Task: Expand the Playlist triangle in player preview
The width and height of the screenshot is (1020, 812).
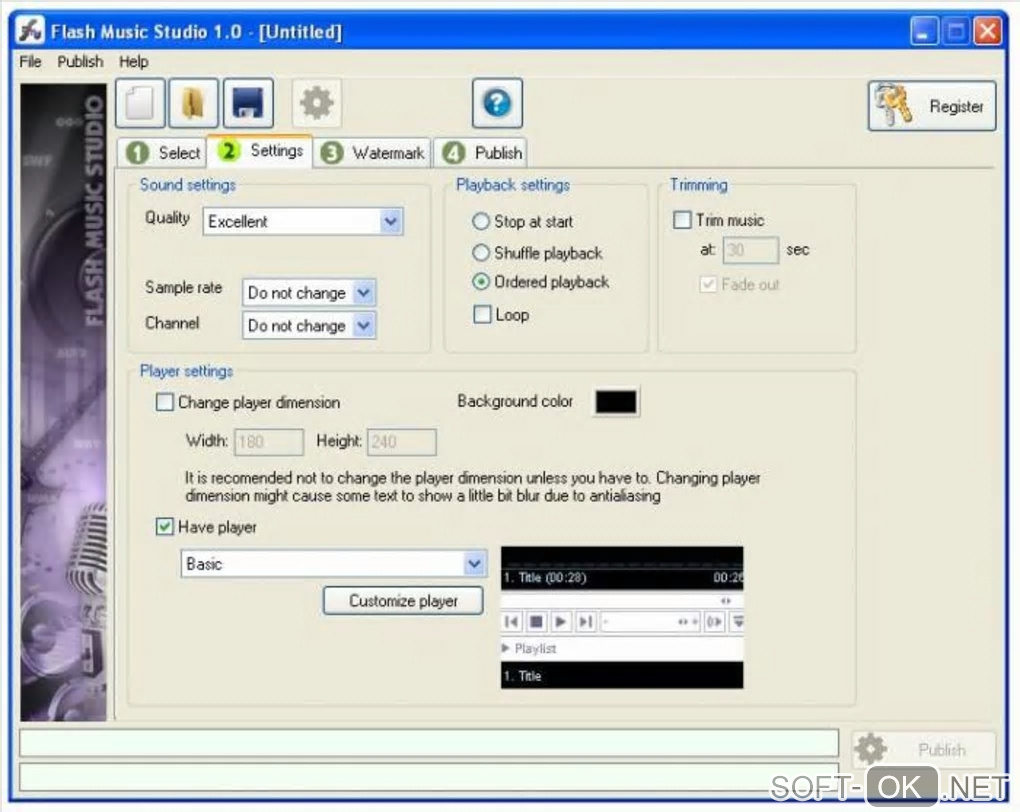Action: pyautogui.click(x=505, y=648)
